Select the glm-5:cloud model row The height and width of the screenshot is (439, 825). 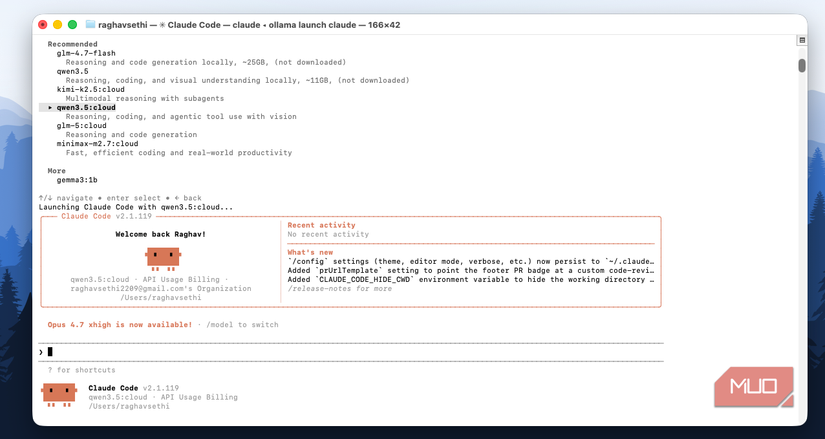point(82,126)
